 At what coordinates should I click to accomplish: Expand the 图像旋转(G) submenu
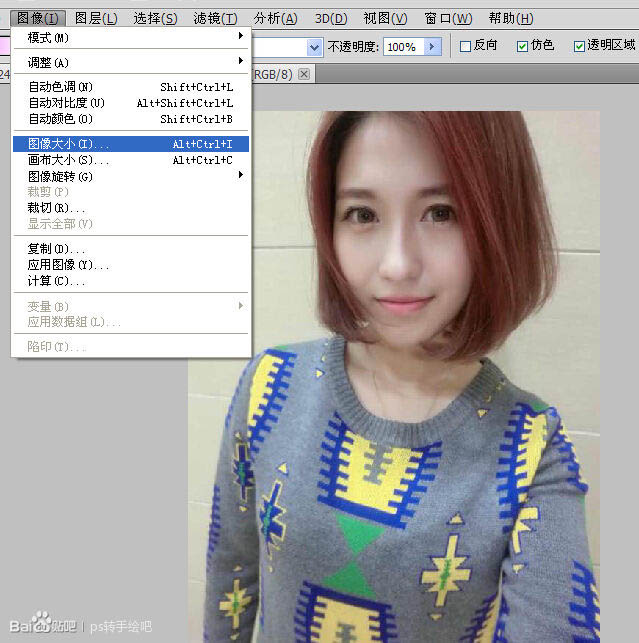pyautogui.click(x=131, y=176)
